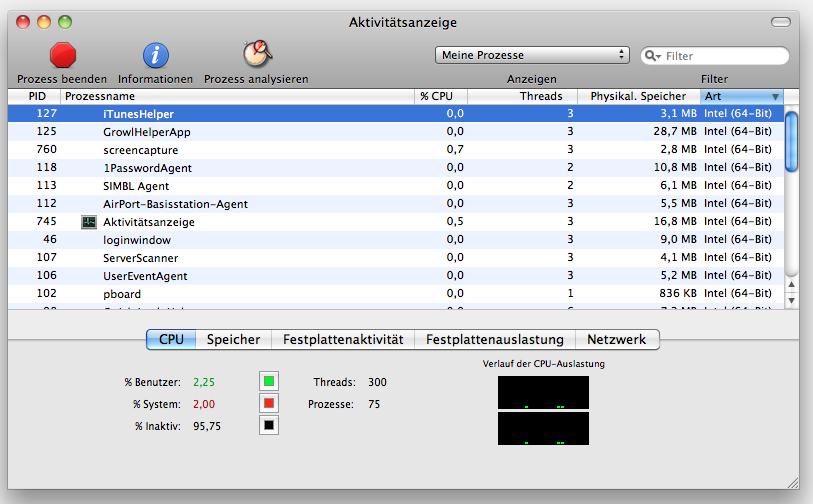Click the Threads count value 300
The image size is (813, 504).
tap(377, 382)
